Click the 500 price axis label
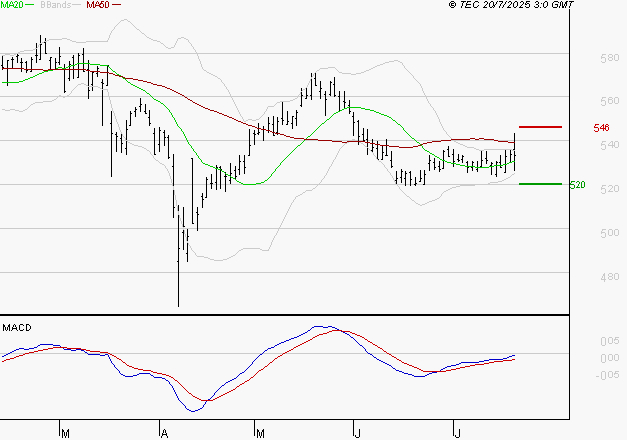The width and height of the screenshot is (627, 440). 609,233
